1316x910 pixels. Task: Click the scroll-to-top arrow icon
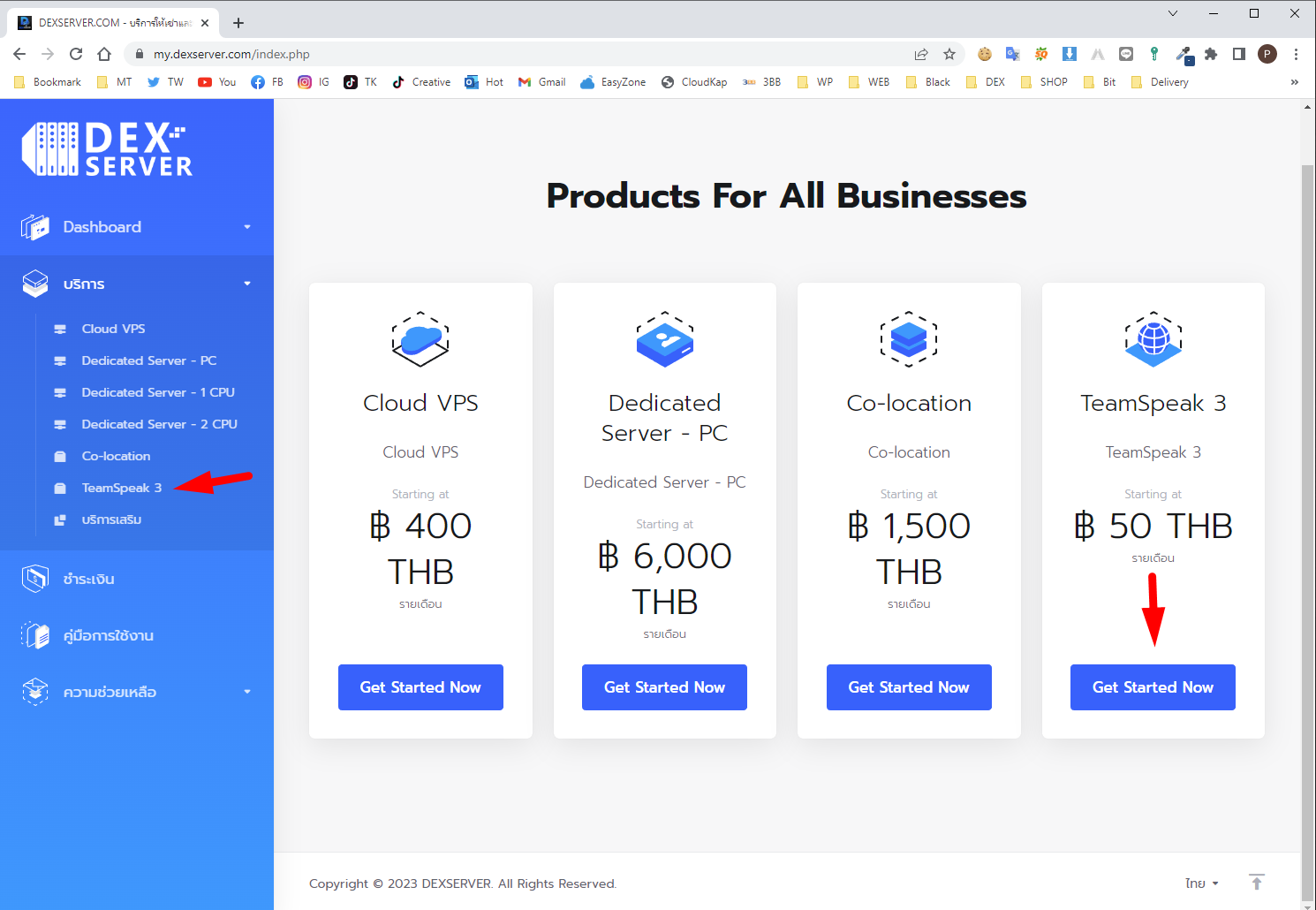[x=1256, y=882]
